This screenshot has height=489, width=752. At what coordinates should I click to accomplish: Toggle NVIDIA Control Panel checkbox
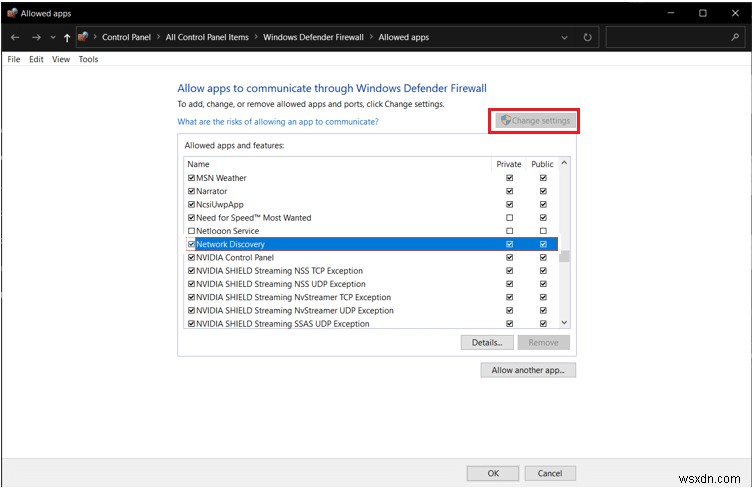point(191,257)
